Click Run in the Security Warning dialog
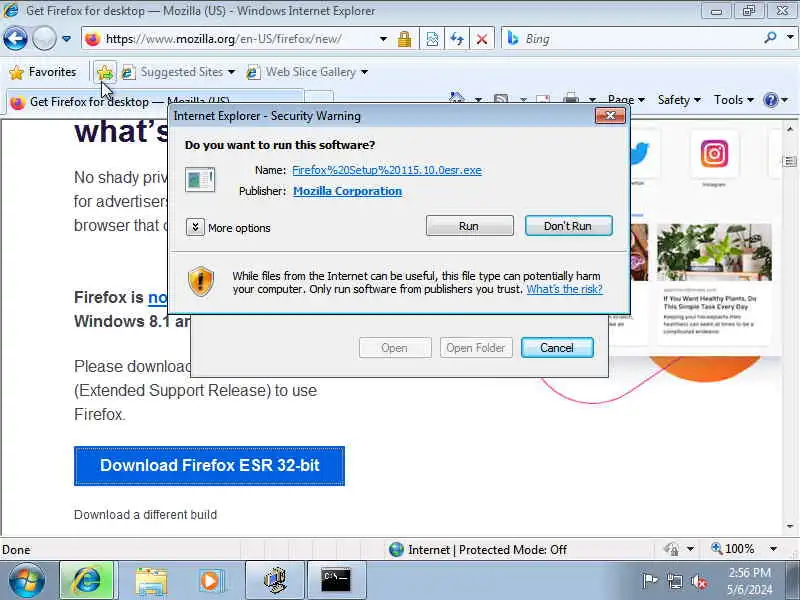The image size is (800, 600). (x=469, y=226)
